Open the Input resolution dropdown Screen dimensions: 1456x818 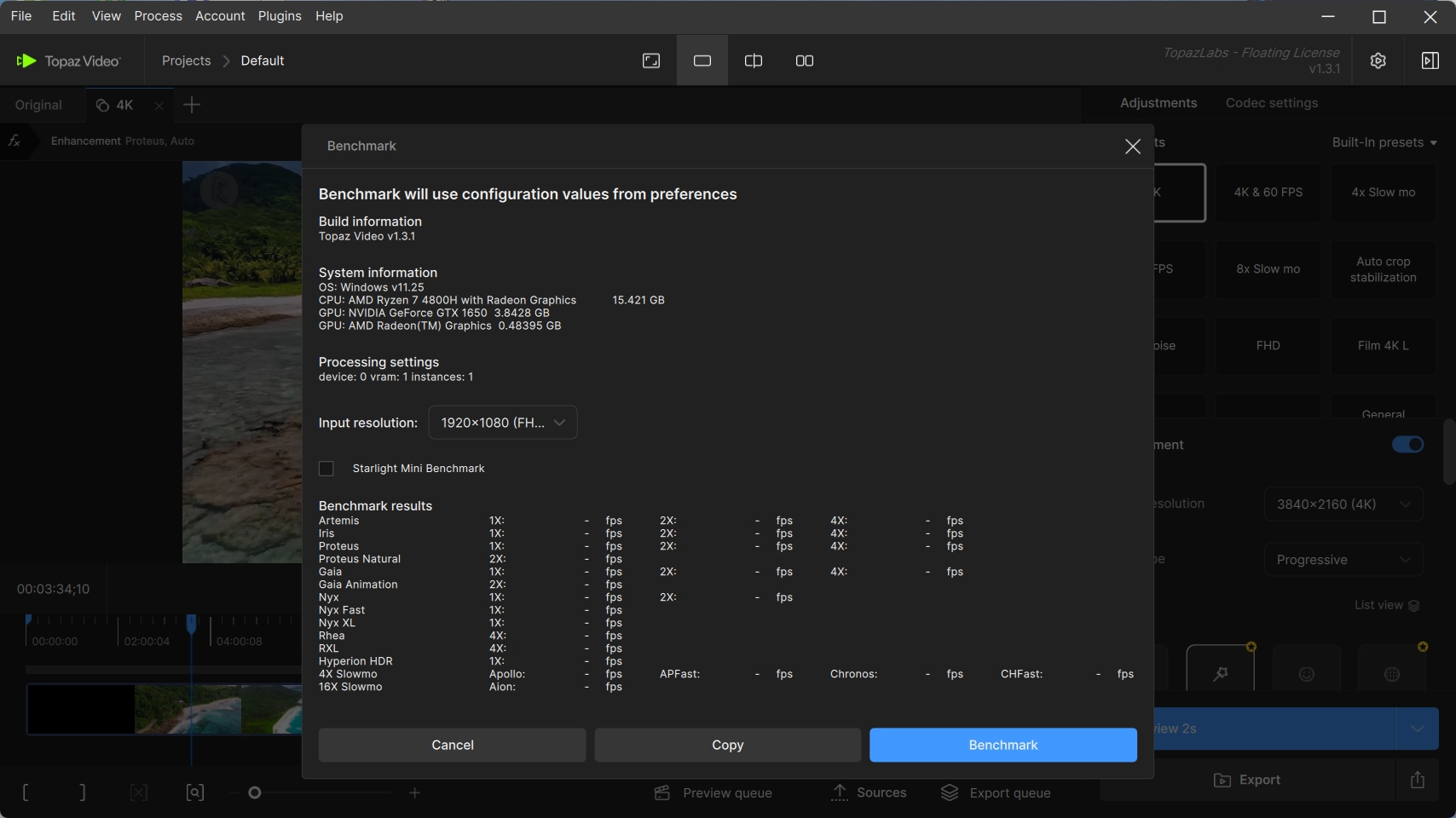[x=503, y=423]
